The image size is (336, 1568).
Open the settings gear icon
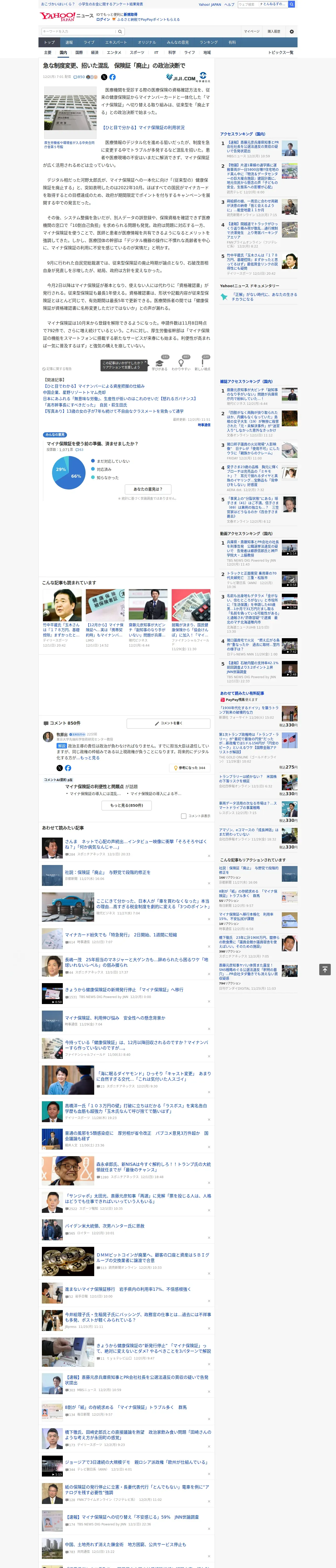[x=292, y=31]
